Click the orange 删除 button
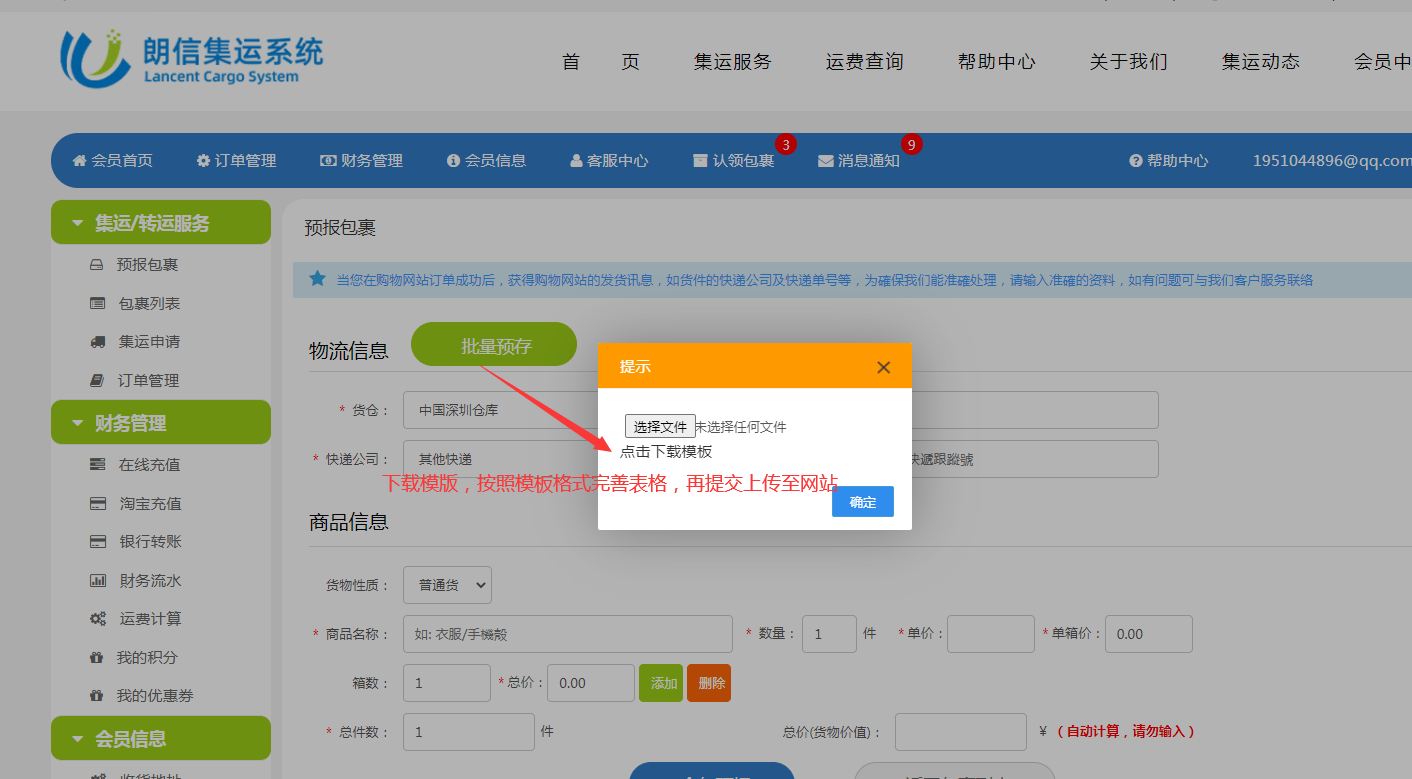Viewport: 1412px width, 779px height. (708, 683)
